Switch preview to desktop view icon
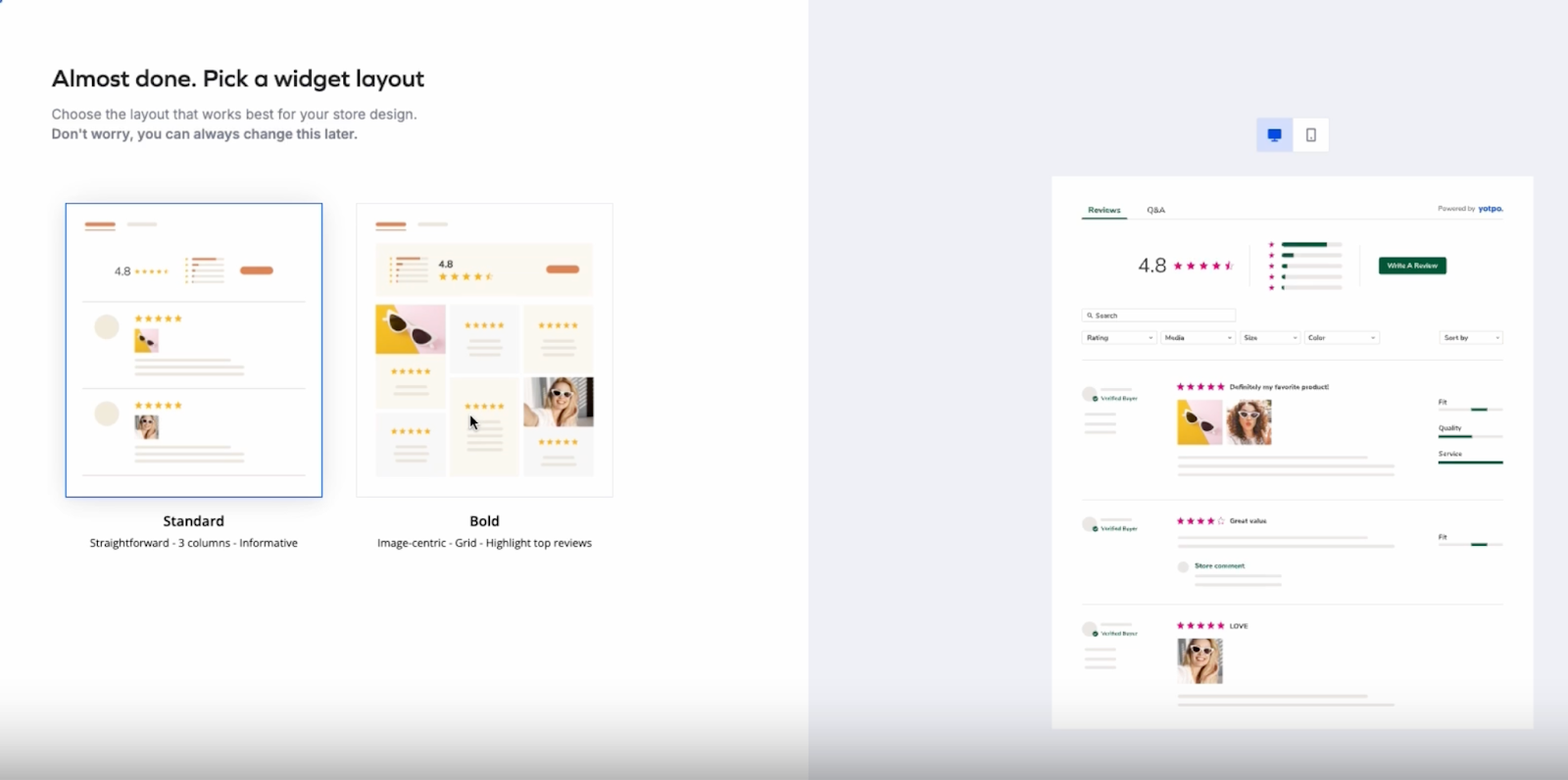The image size is (1568, 780). click(1274, 135)
